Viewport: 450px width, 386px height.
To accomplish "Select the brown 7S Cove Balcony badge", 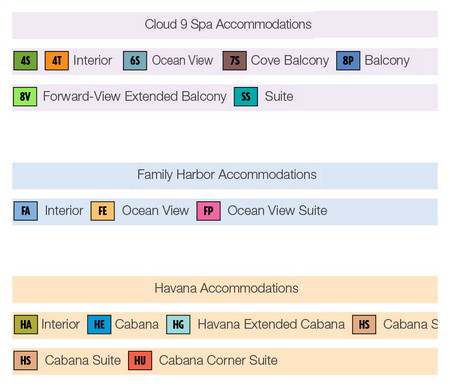I will point(235,61).
